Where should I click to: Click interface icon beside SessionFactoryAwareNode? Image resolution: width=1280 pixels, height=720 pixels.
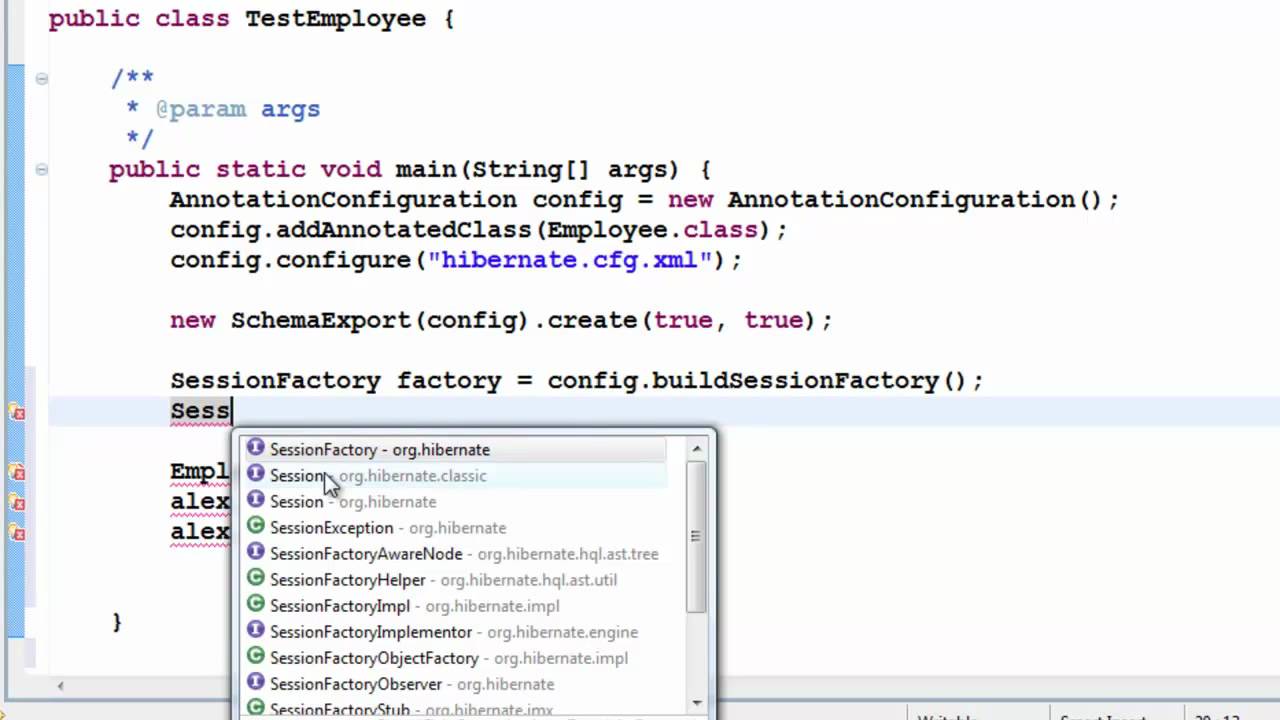click(x=256, y=552)
